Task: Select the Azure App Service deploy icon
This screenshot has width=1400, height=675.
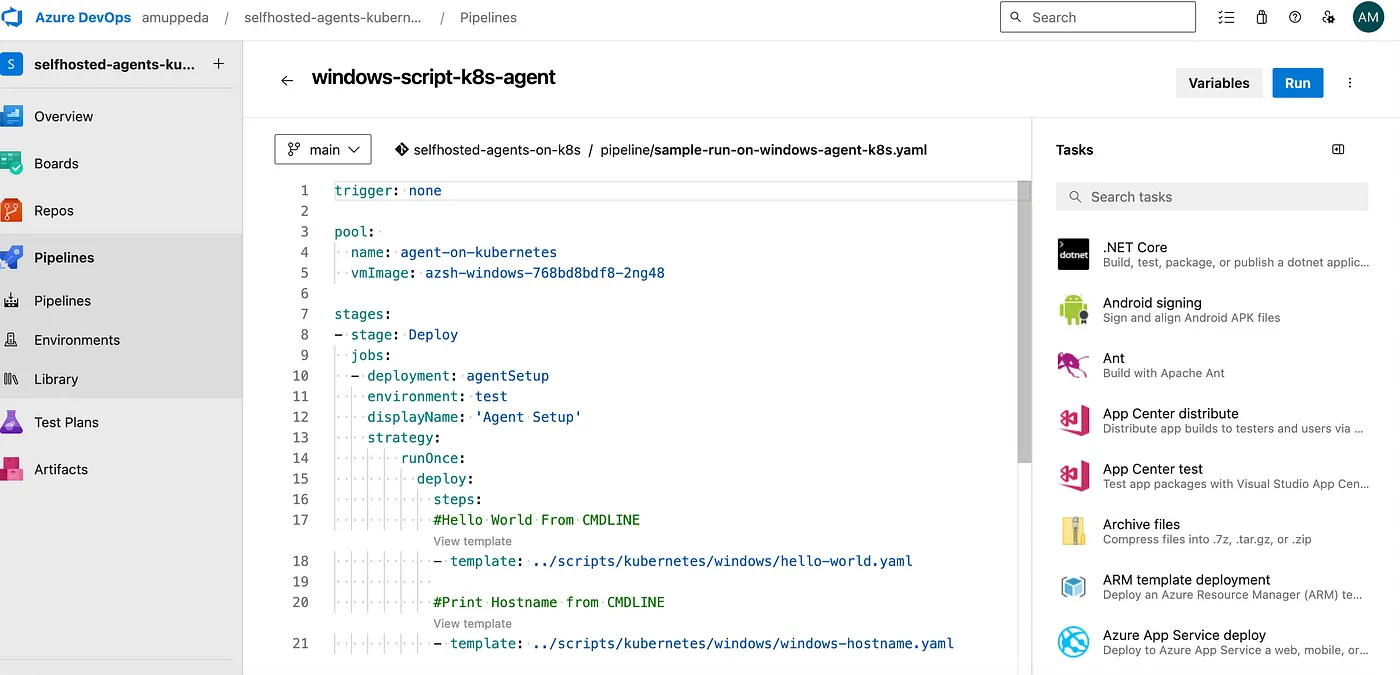Action: (x=1073, y=642)
